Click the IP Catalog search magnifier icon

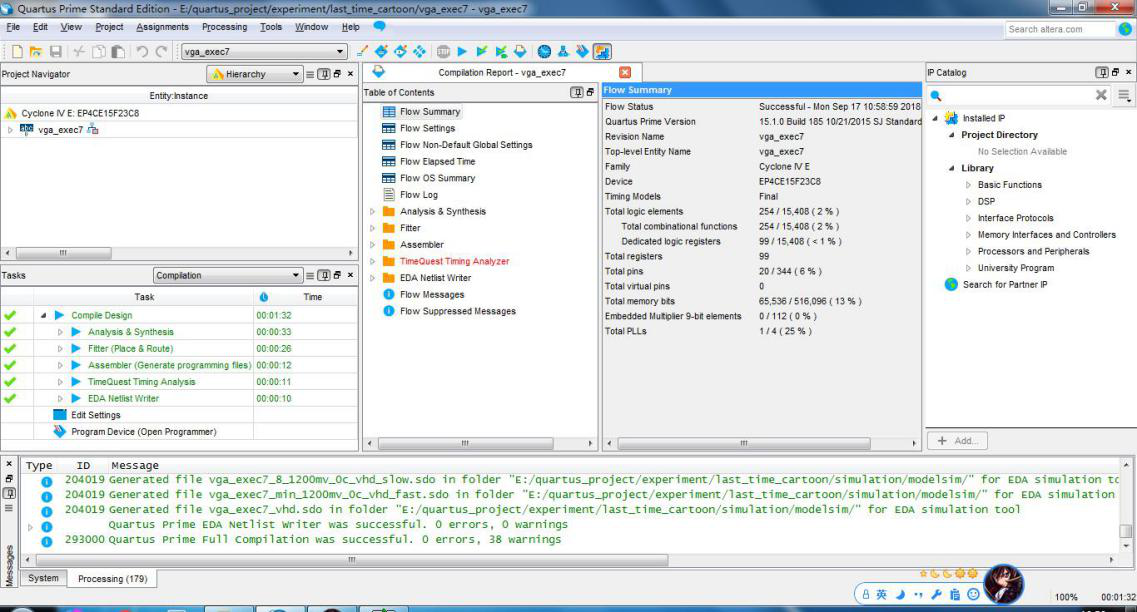(936, 96)
